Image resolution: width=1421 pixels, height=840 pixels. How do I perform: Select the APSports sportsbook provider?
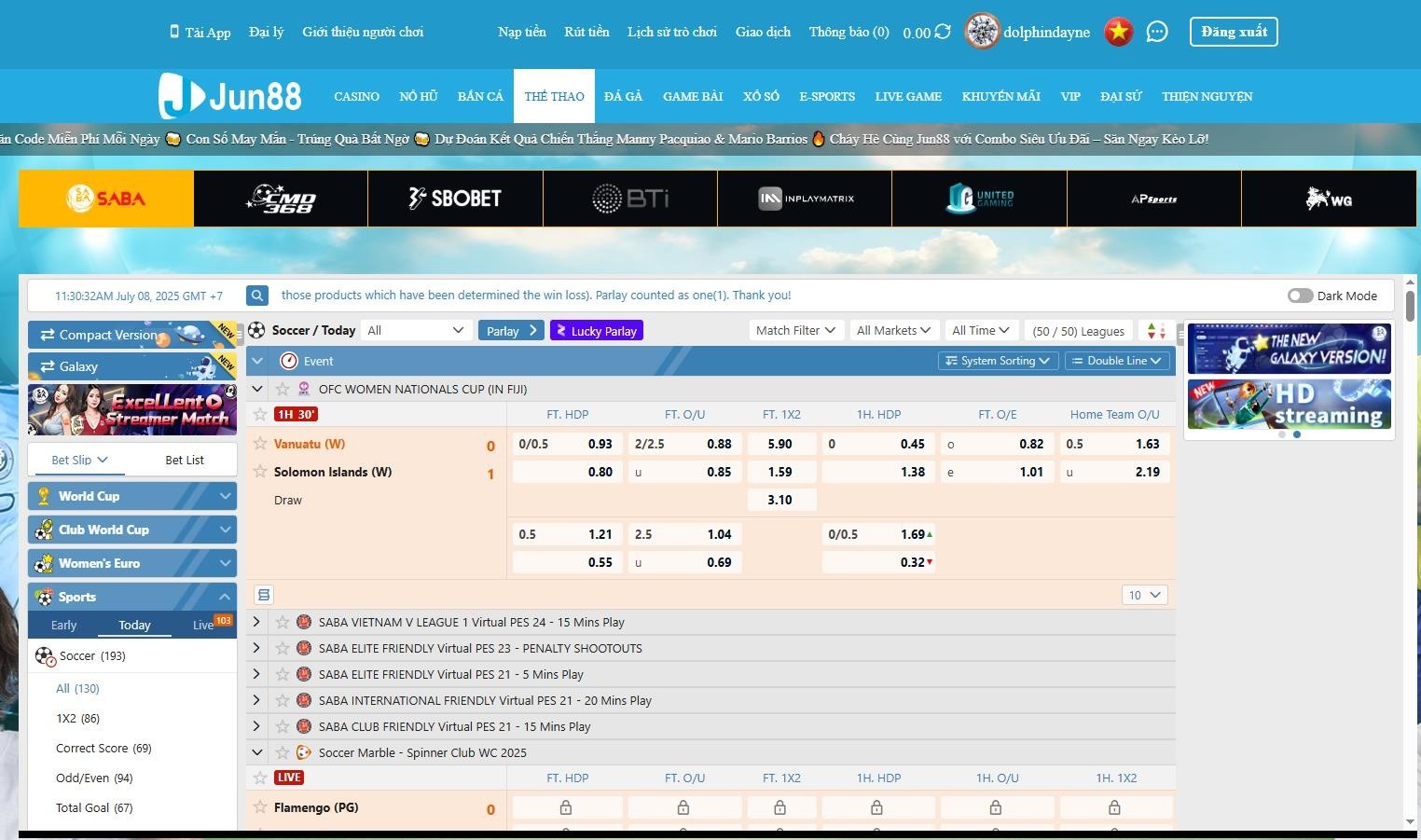[1154, 198]
